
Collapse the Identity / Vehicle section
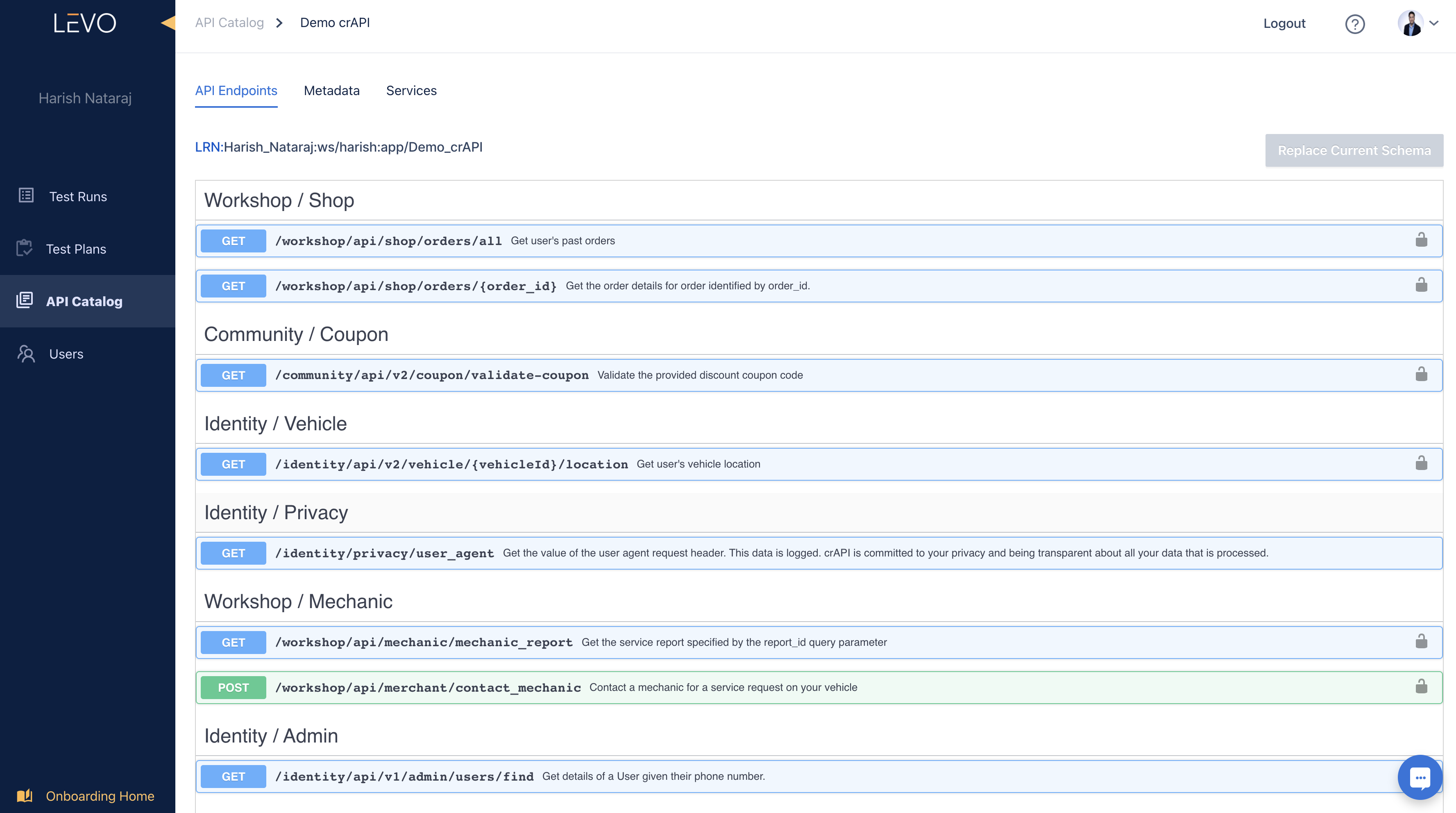click(819, 424)
